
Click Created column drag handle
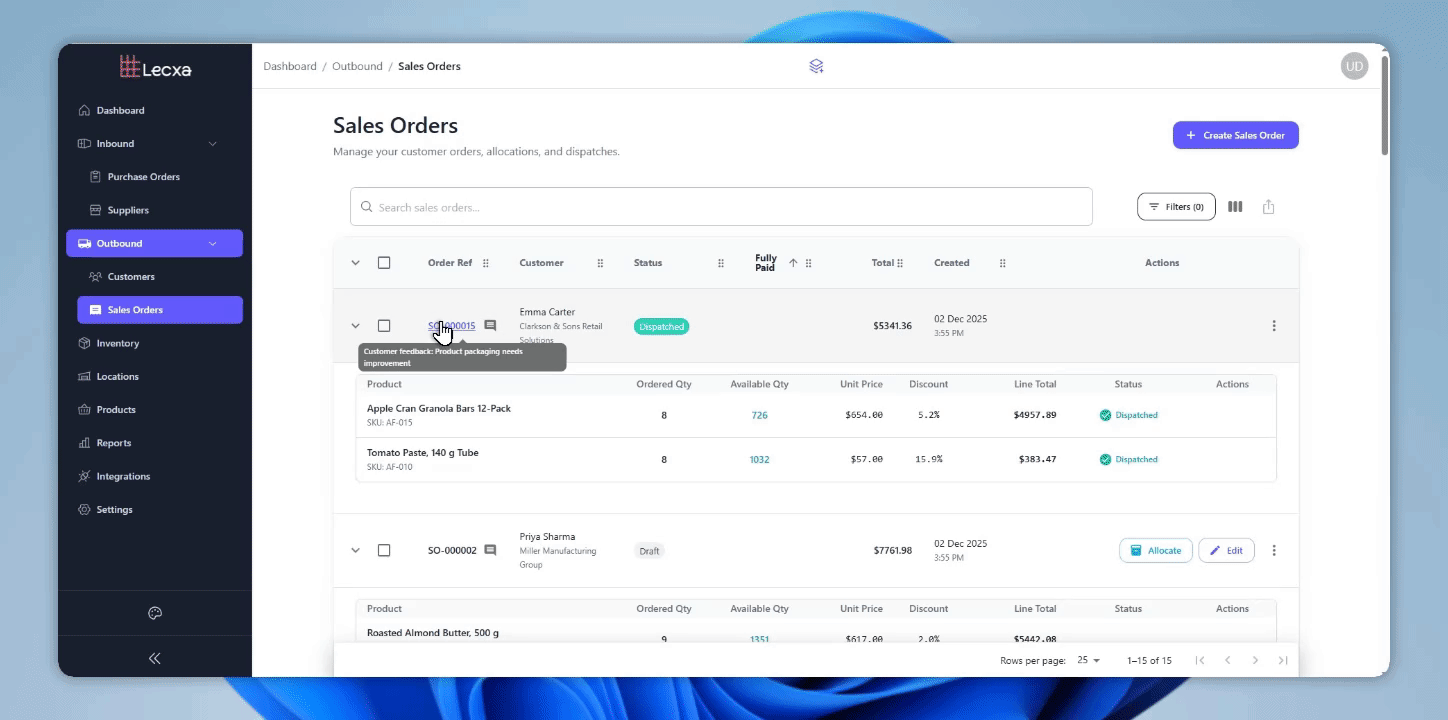point(1002,263)
